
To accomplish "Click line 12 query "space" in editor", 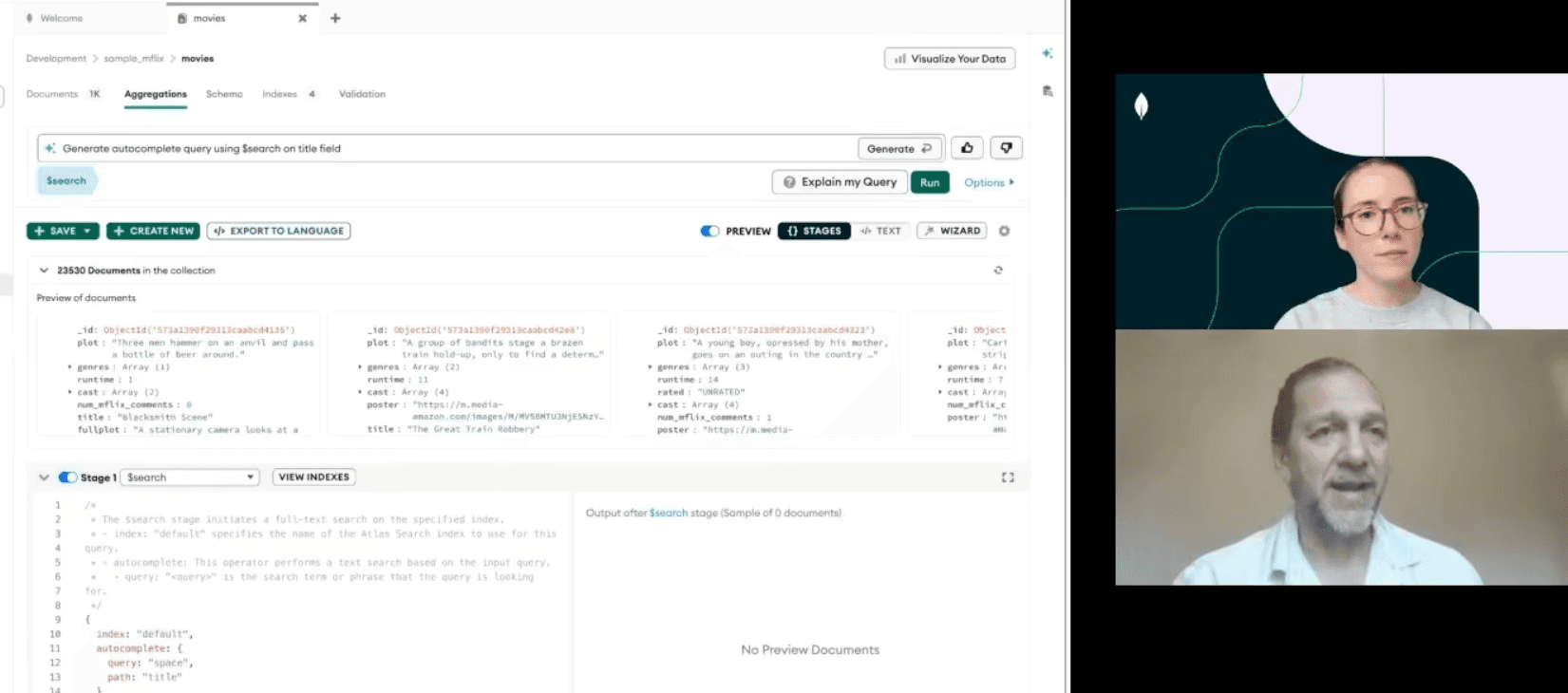I will click(x=150, y=663).
